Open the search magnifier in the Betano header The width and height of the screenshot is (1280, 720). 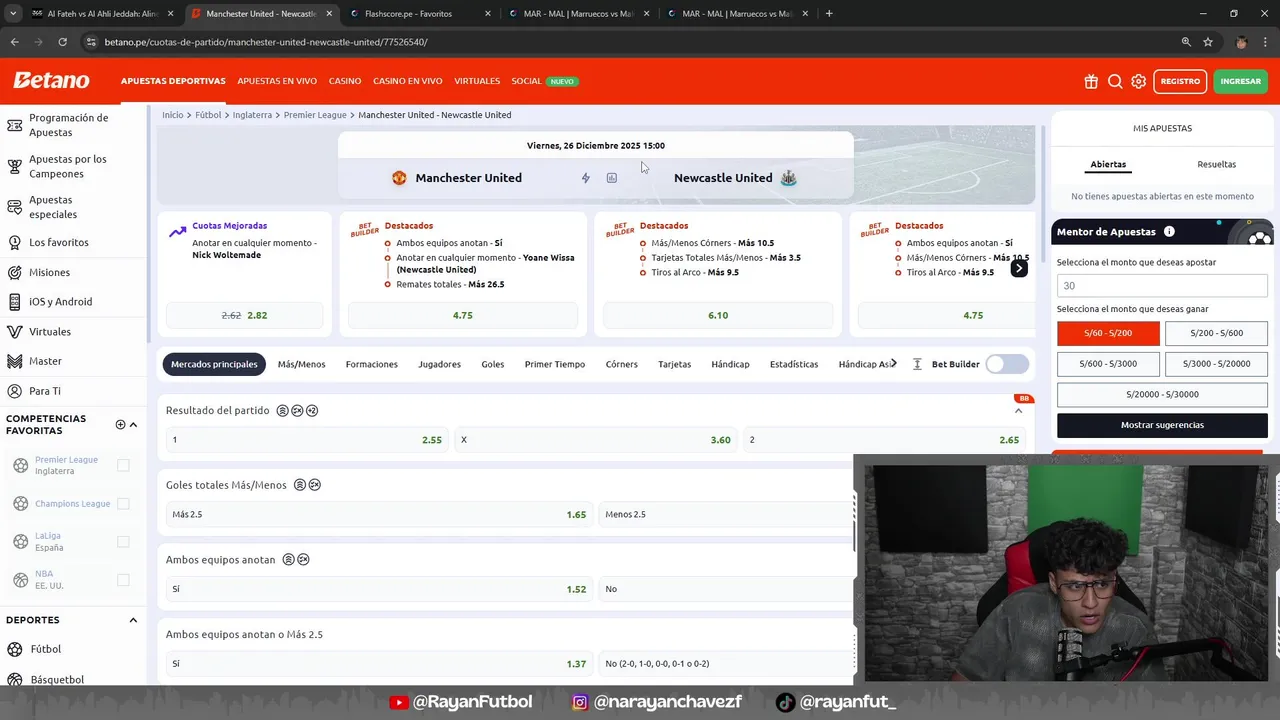pyautogui.click(x=1115, y=81)
